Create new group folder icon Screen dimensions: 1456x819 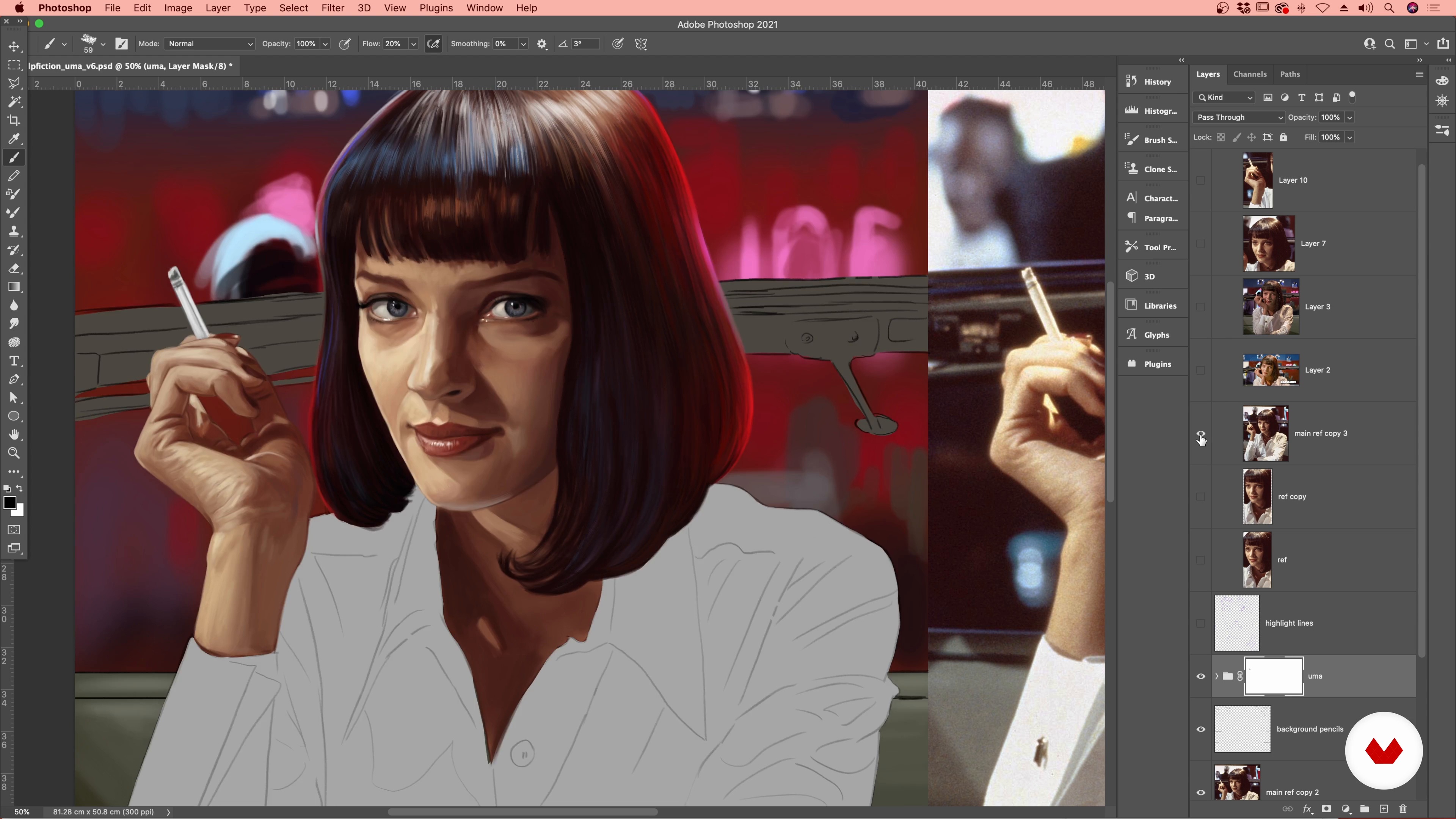point(1365,809)
